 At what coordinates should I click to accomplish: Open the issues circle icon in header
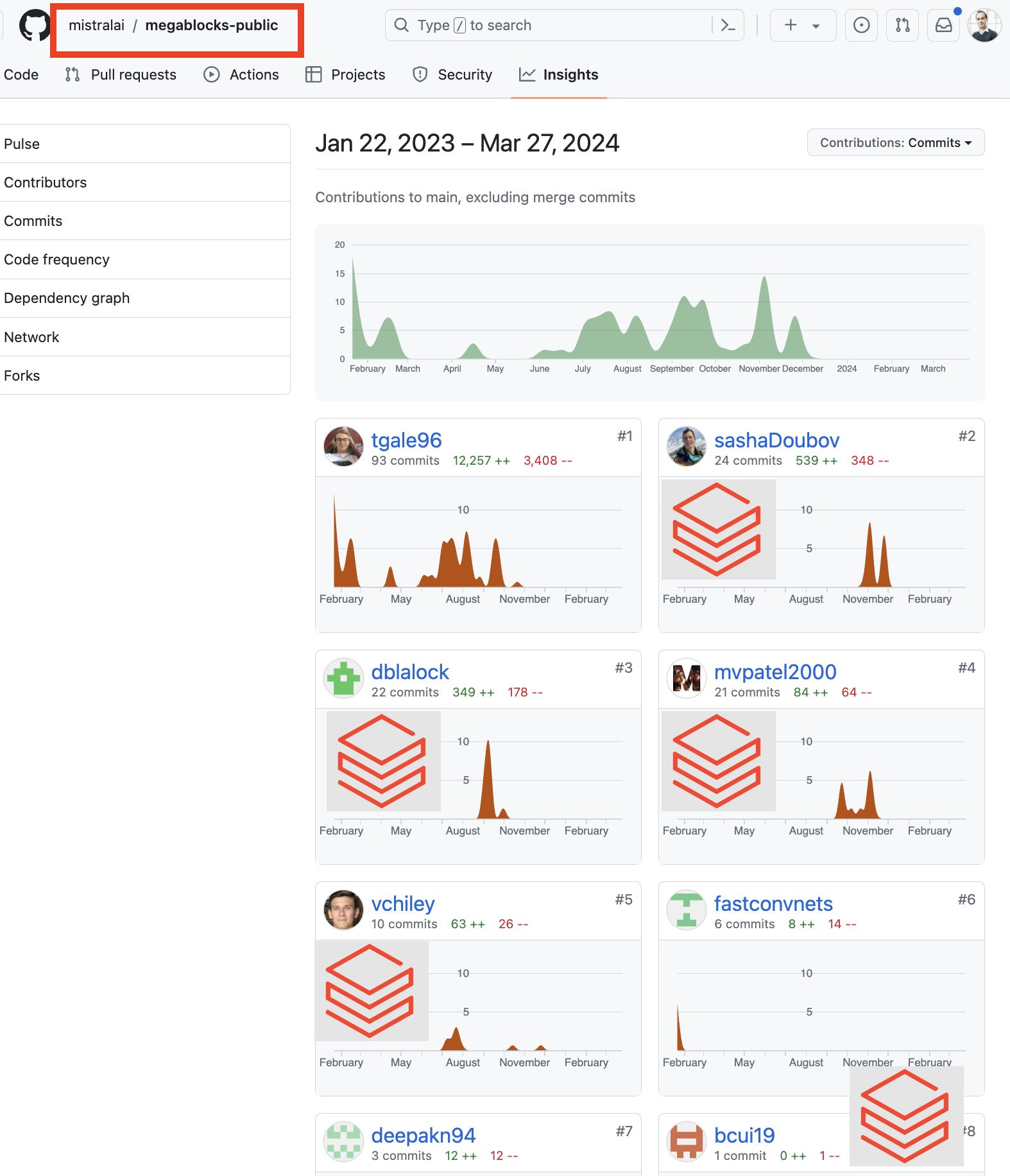click(861, 25)
